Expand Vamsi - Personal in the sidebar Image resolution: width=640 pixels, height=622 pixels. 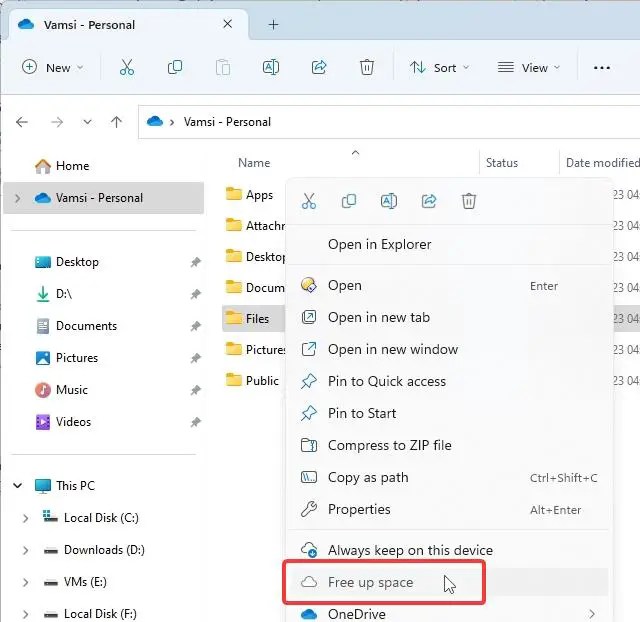coord(18,198)
